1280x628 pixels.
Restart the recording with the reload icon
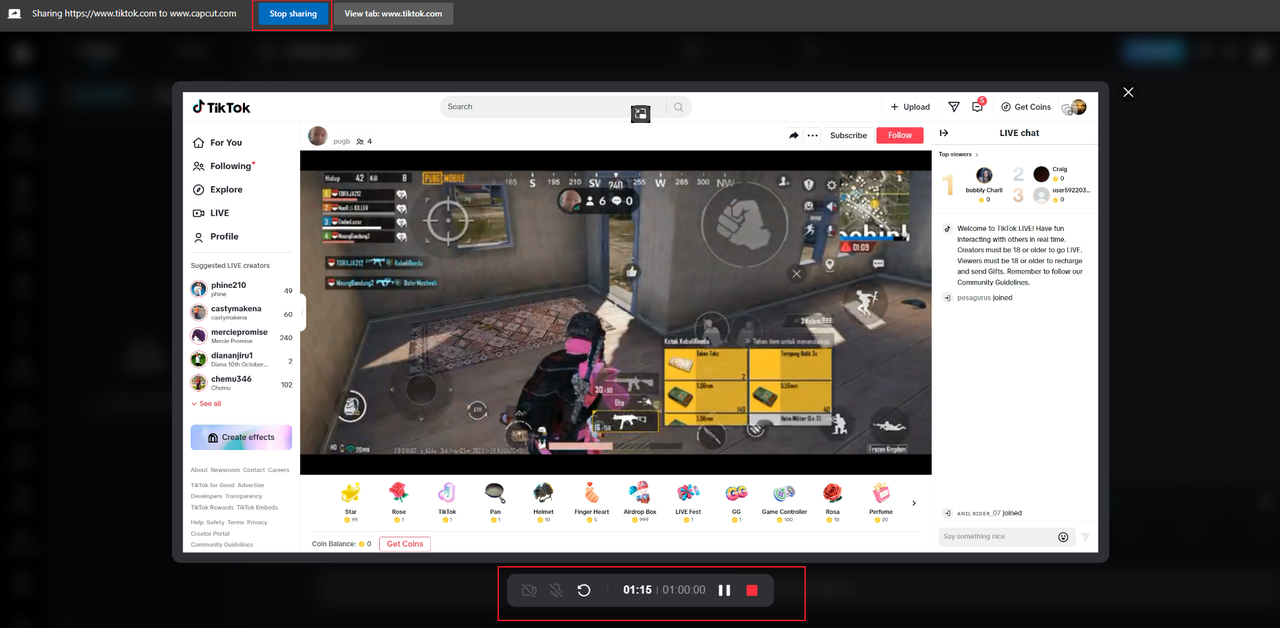tap(584, 590)
